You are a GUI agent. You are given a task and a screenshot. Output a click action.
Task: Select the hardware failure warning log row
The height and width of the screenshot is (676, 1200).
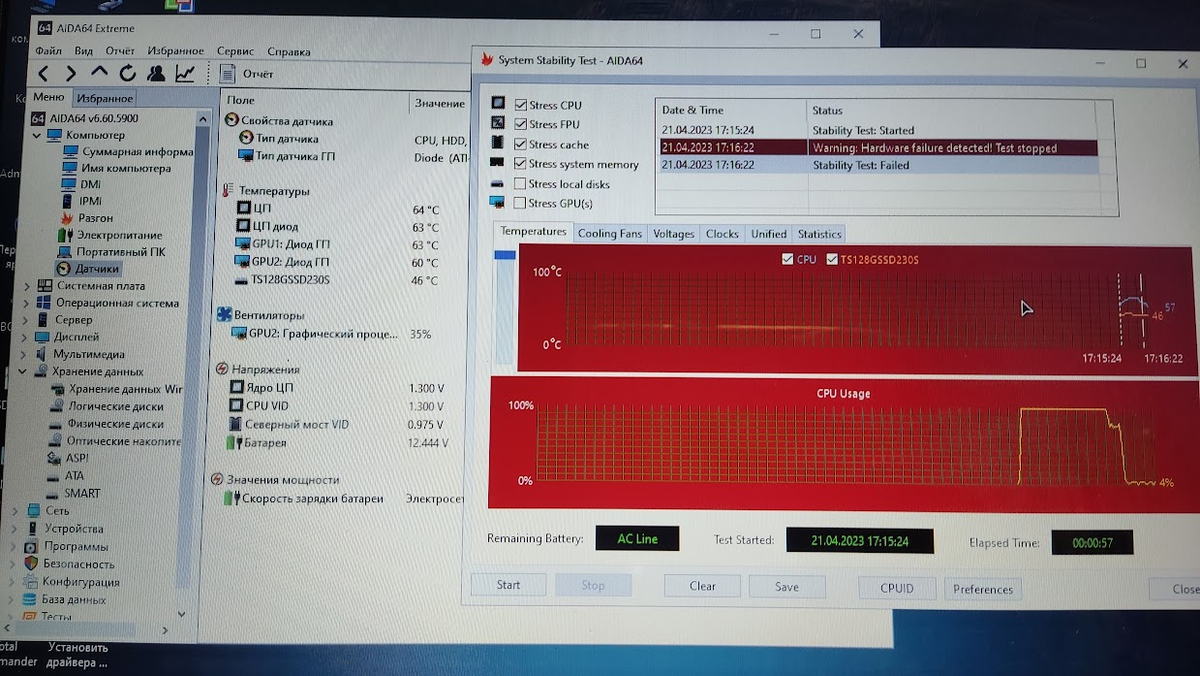pyautogui.click(x=878, y=147)
